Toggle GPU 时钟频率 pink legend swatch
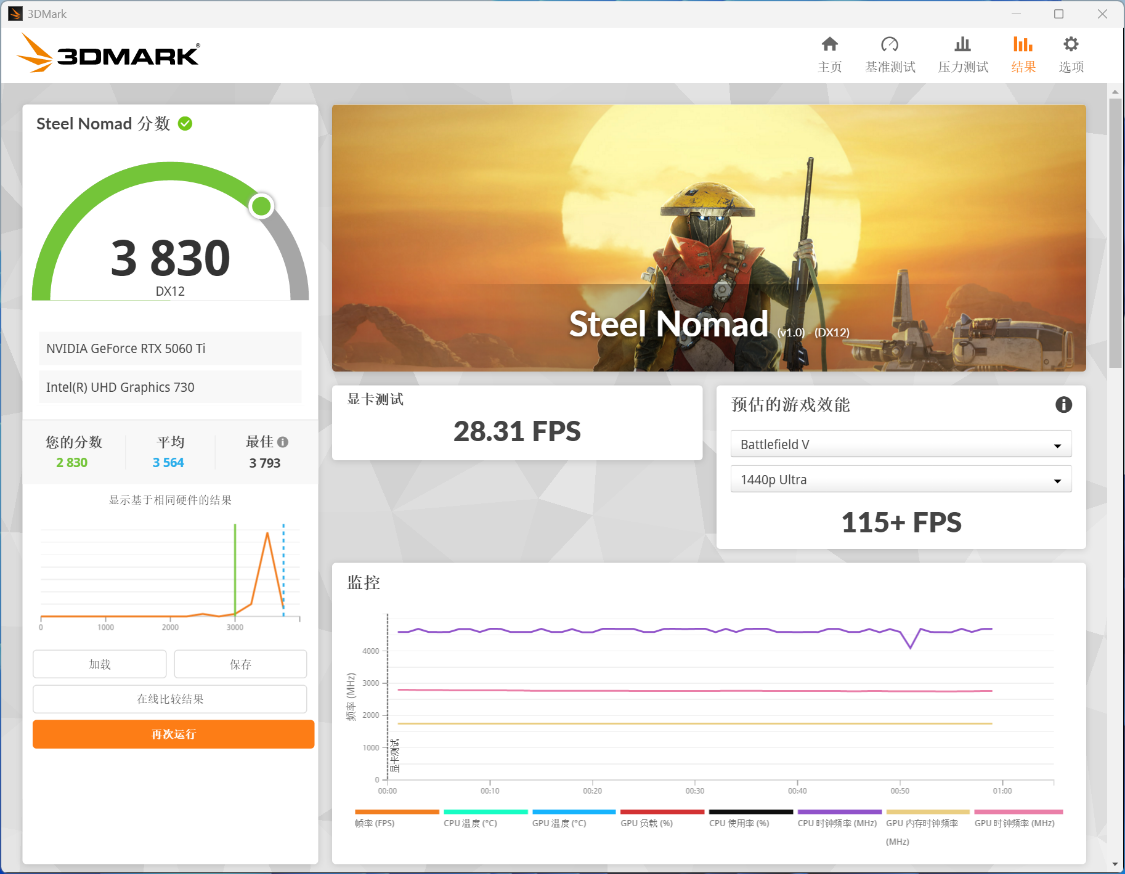The image size is (1125, 874). click(1017, 812)
